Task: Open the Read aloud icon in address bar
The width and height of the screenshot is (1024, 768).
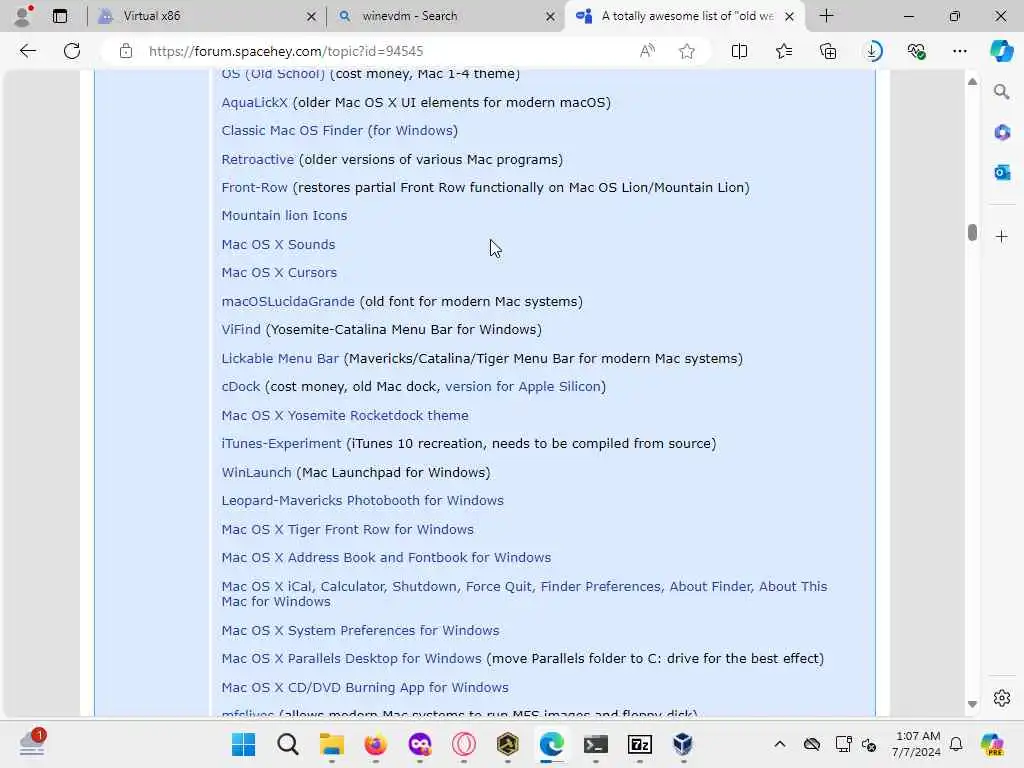Action: click(x=647, y=51)
